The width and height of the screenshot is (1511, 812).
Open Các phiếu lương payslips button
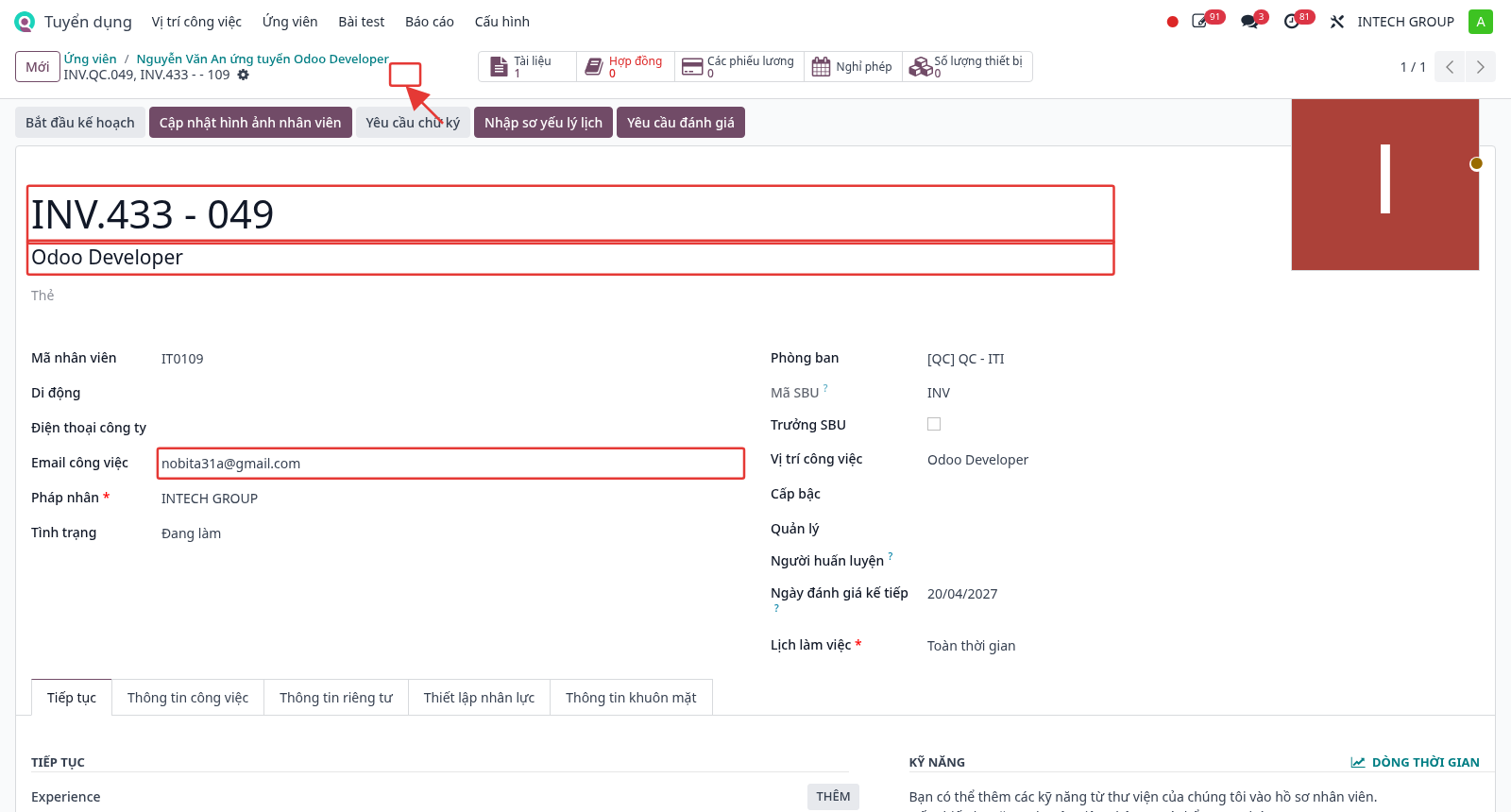(739, 67)
